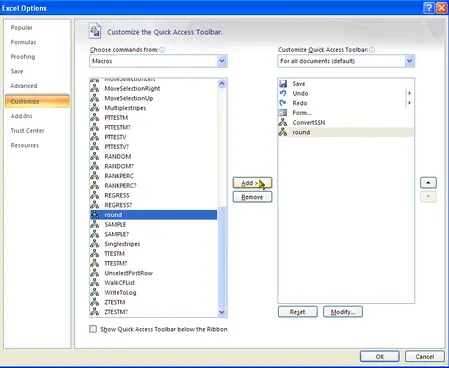Image resolution: width=449 pixels, height=368 pixels.
Task: Click the Add button
Action: pos(252,183)
